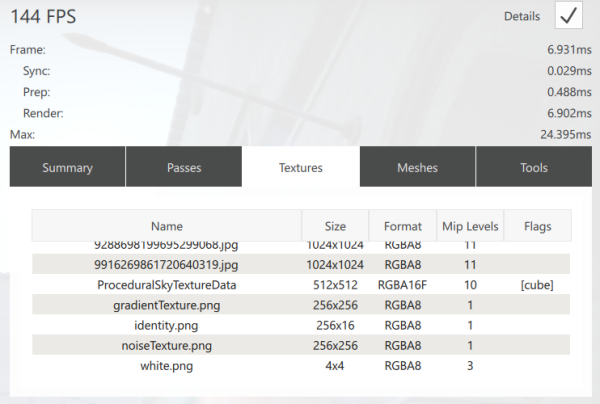Switch to the Summary tab
Viewport: 600px width, 404px height.
pyautogui.click(x=67, y=167)
